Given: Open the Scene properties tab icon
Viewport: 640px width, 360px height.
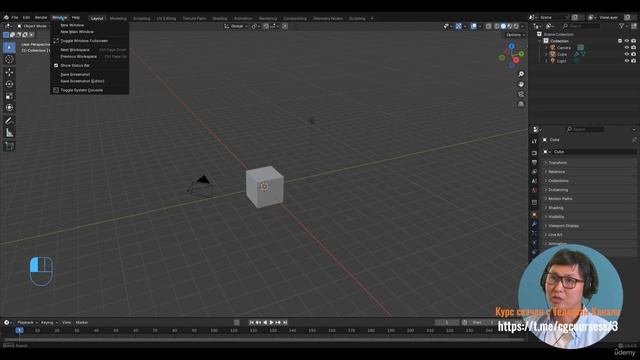Looking at the screenshot, I should coord(534,181).
